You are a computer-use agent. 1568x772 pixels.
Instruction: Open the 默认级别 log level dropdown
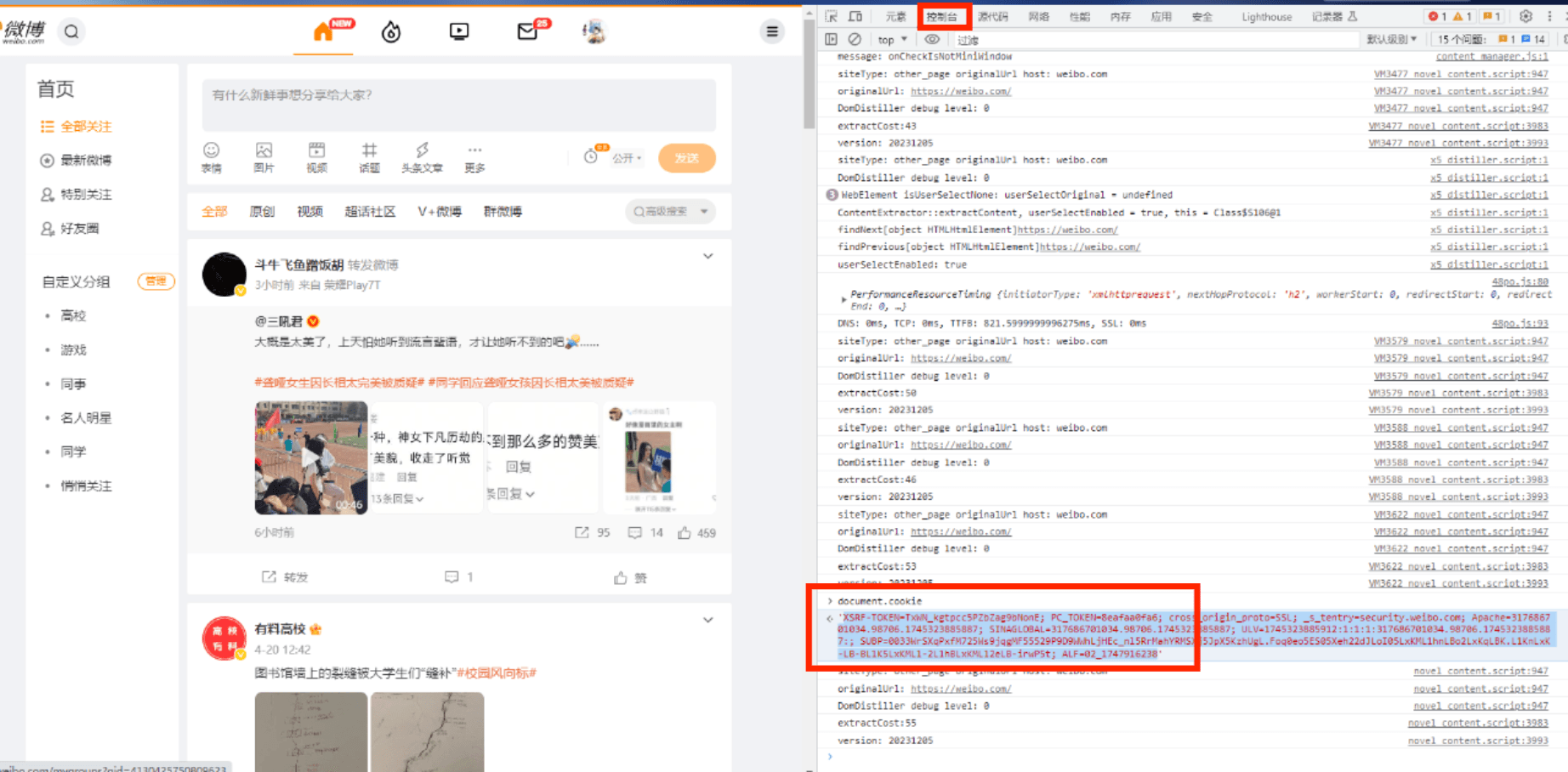1391,39
